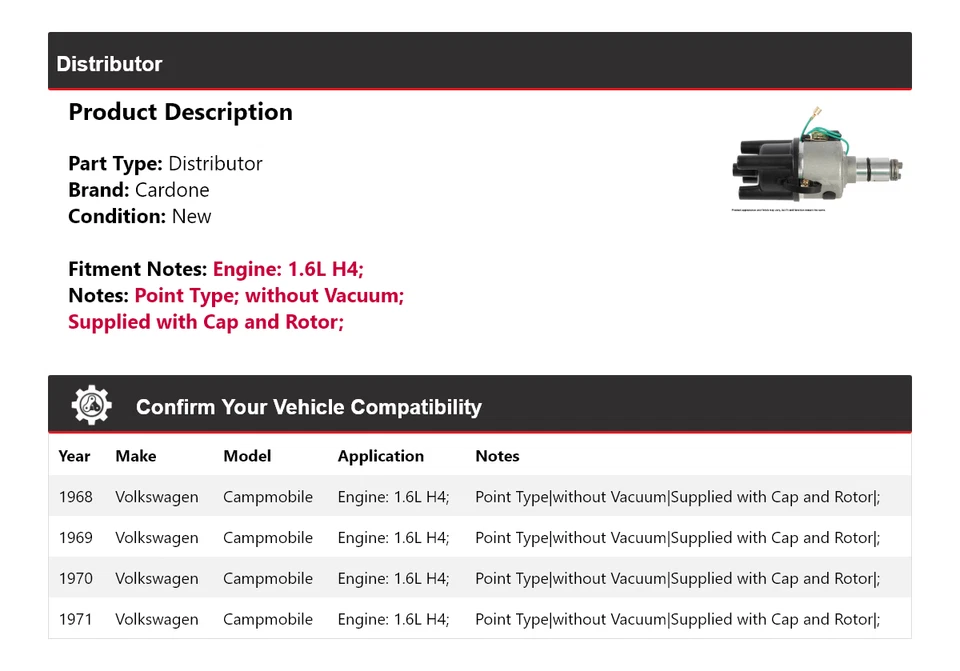Click Volkswagen in the 1969 row
Viewport: 960px width, 671px height.
pyautogui.click(x=157, y=538)
